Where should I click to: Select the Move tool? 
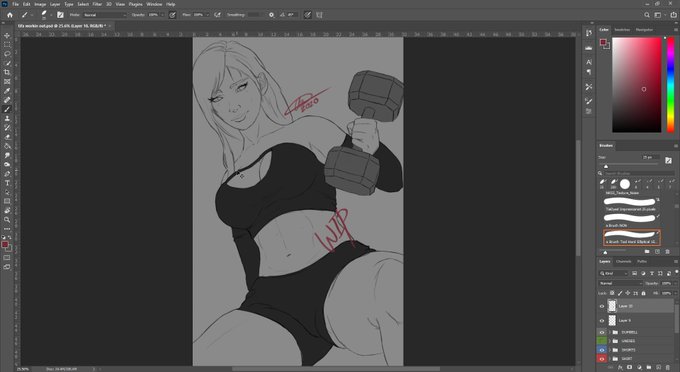(7, 36)
